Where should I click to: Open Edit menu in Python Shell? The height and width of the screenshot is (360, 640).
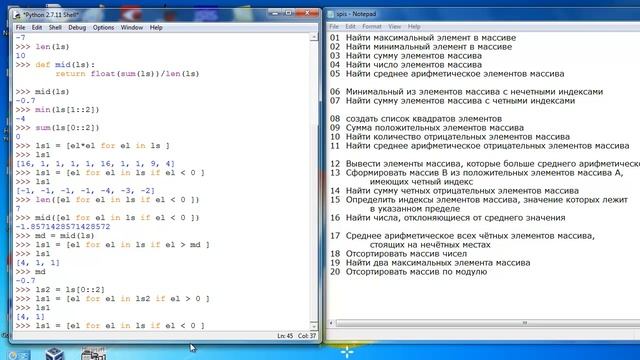tap(37, 27)
